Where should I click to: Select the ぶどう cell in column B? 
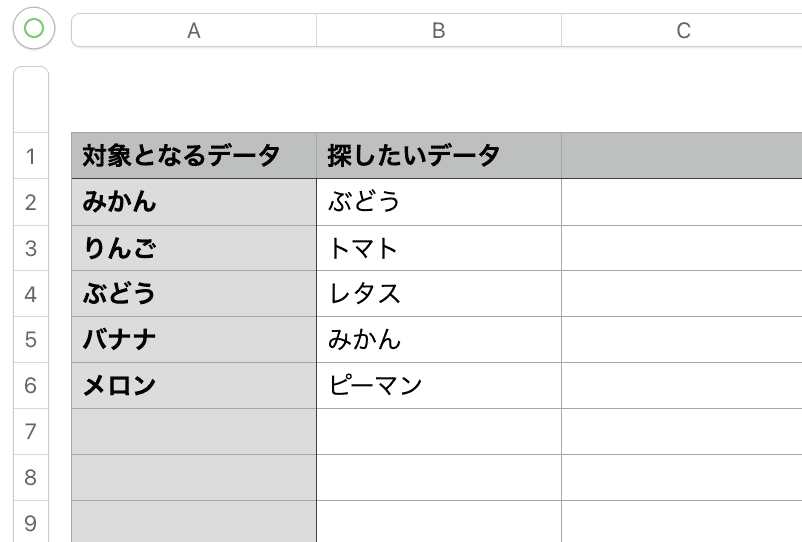coord(439,202)
